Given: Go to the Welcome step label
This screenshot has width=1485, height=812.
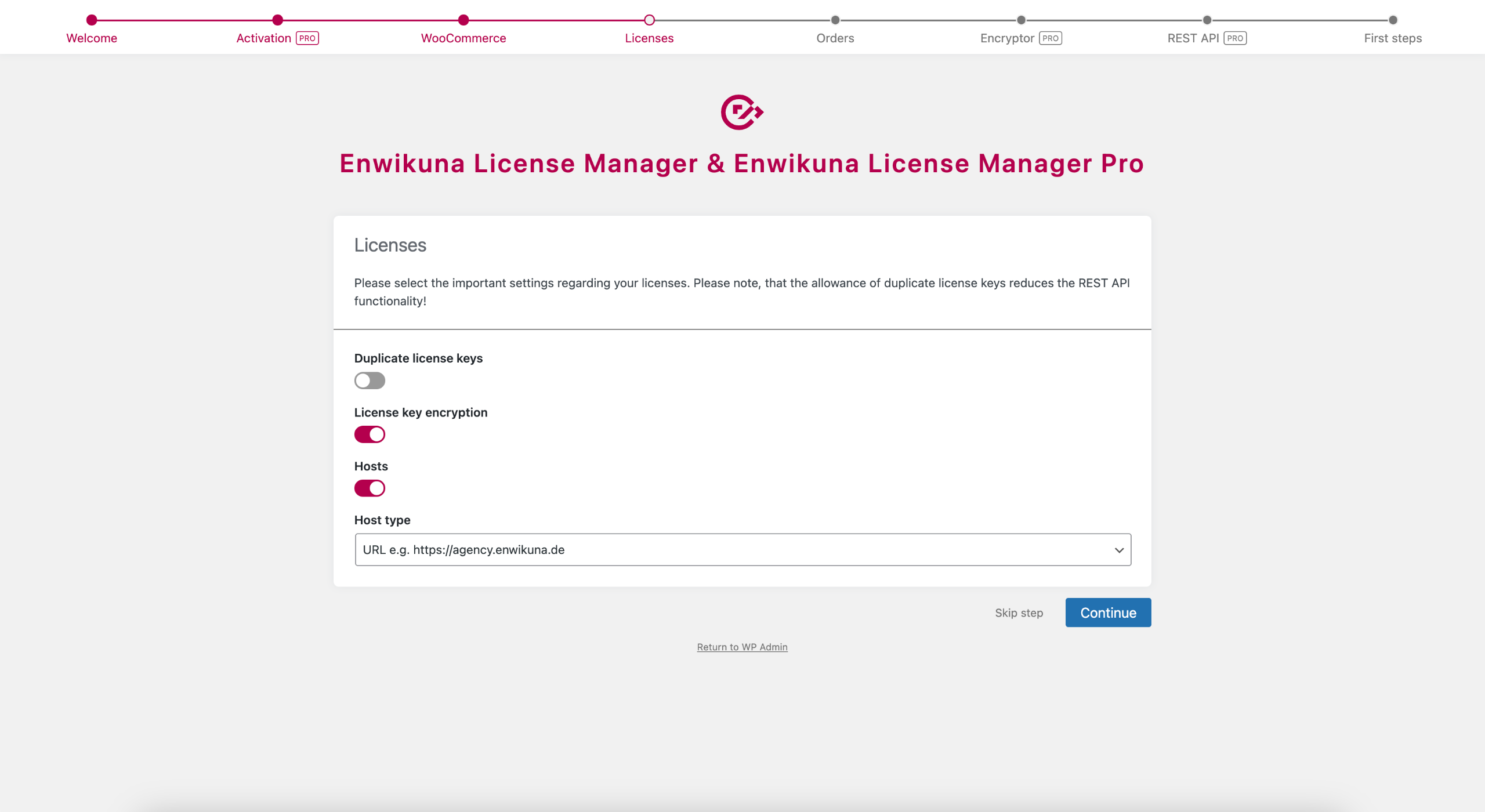Looking at the screenshot, I should coord(92,38).
